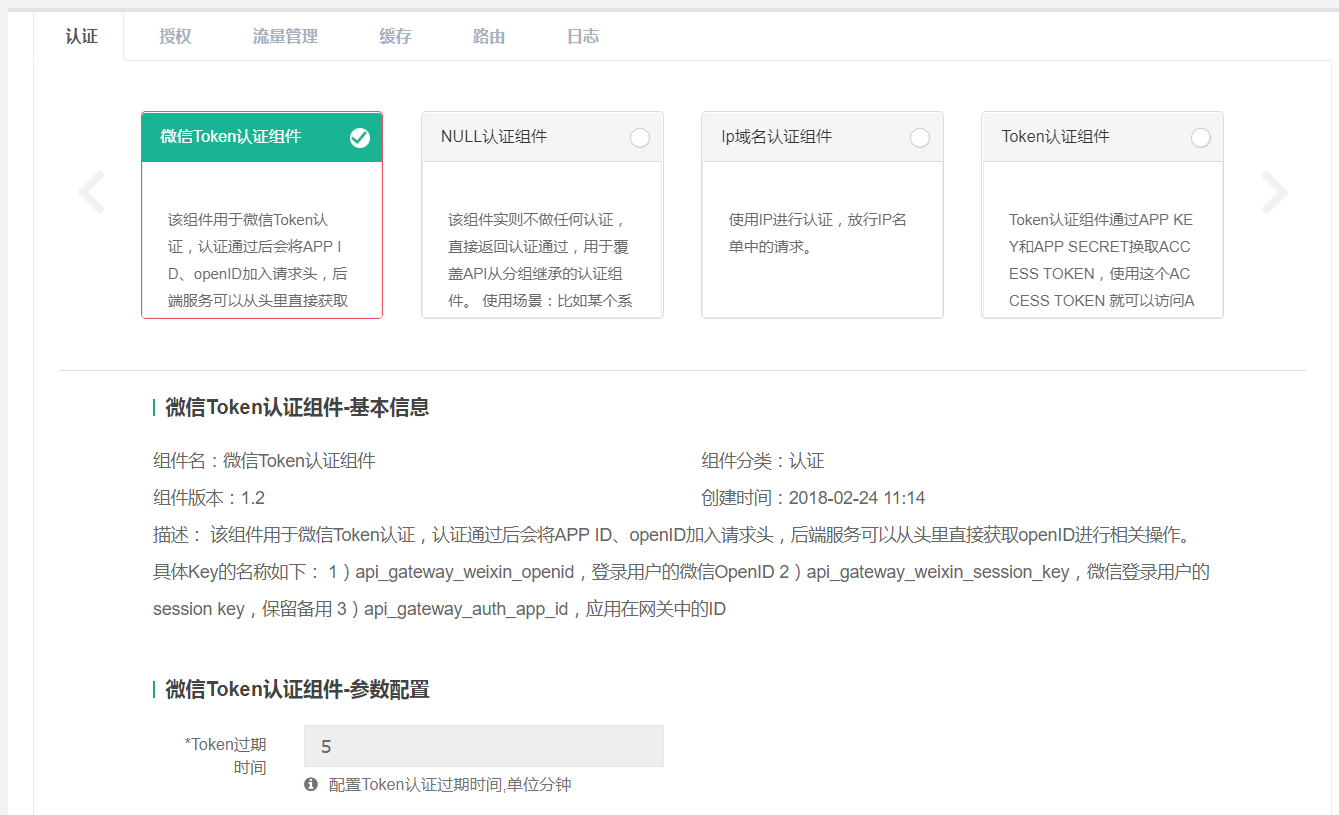This screenshot has height=815, width=1339.
Task: Click the 描述 paragraph first line
Action: click(x=672, y=535)
